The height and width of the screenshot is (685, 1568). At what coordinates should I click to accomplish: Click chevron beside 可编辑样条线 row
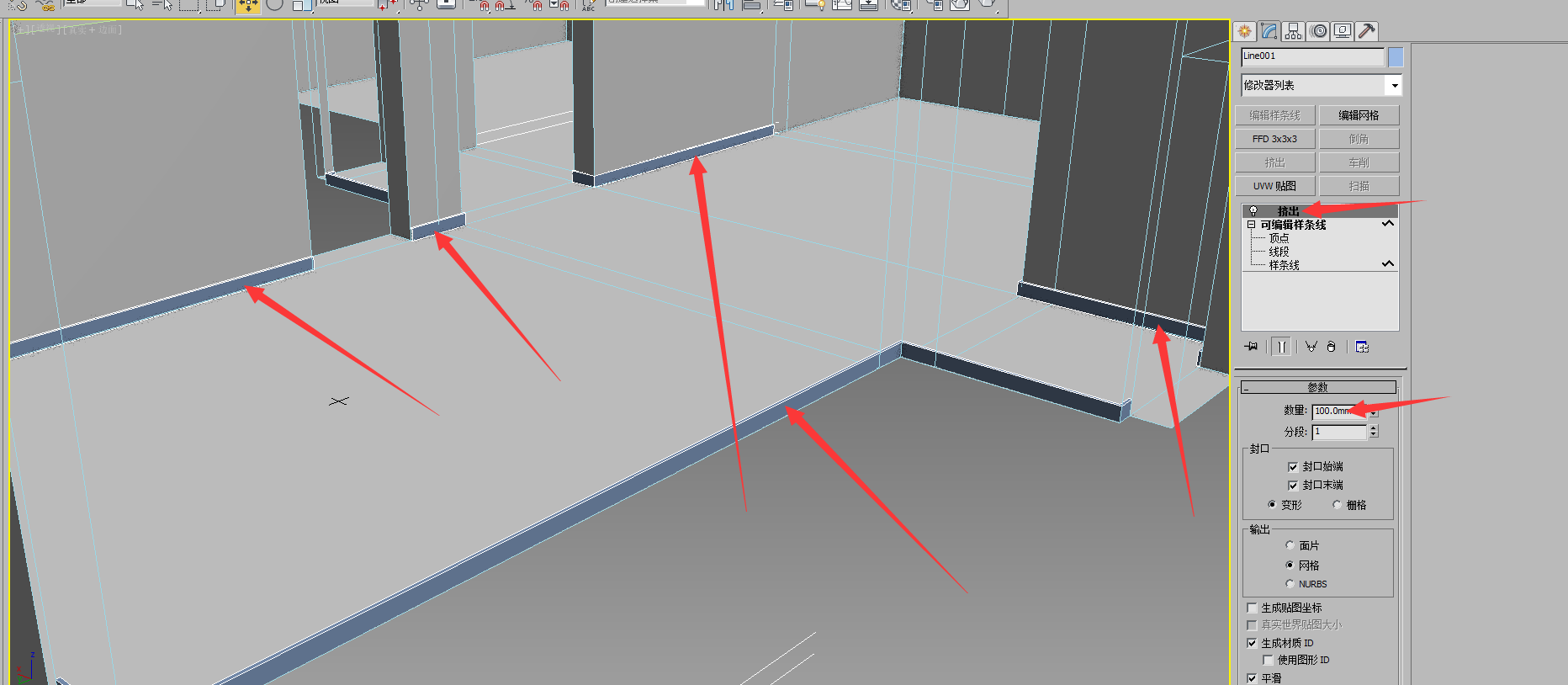tap(1388, 224)
